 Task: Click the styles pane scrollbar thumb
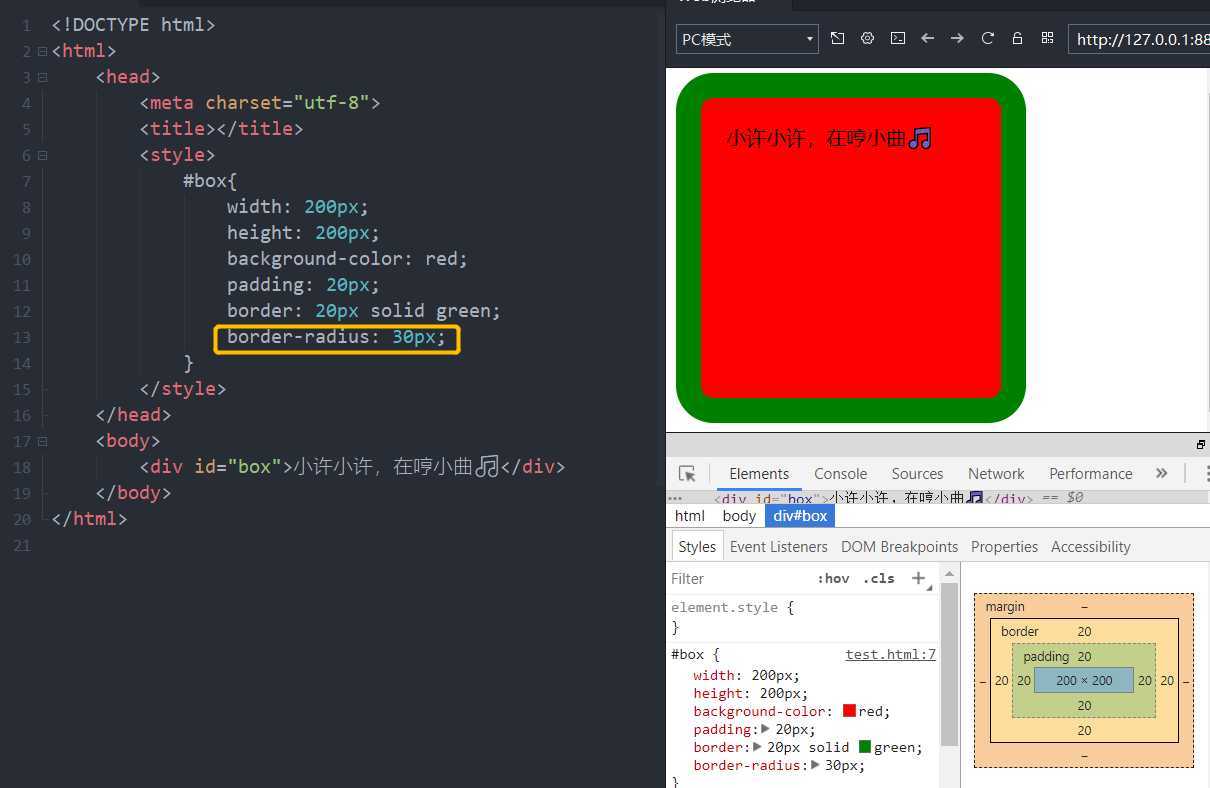click(949, 665)
